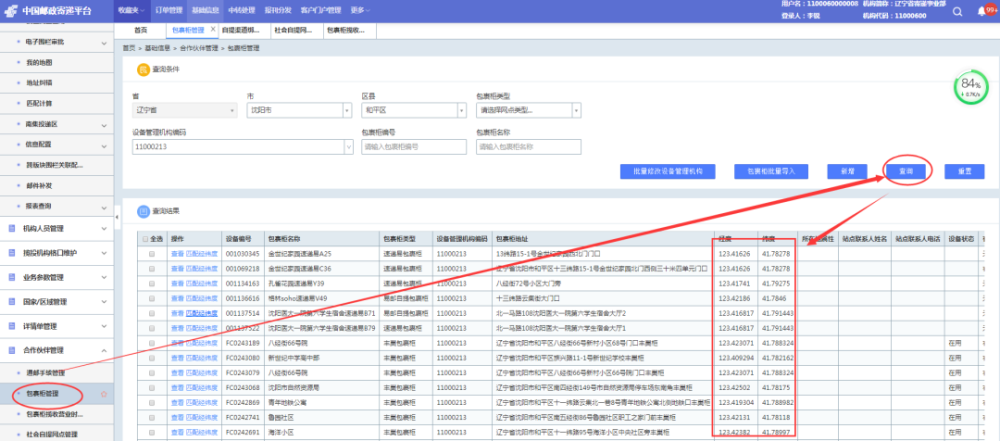Open the 设备管理机构编码 combo box 11000213
The width and height of the screenshot is (1000, 441).
tap(242, 147)
